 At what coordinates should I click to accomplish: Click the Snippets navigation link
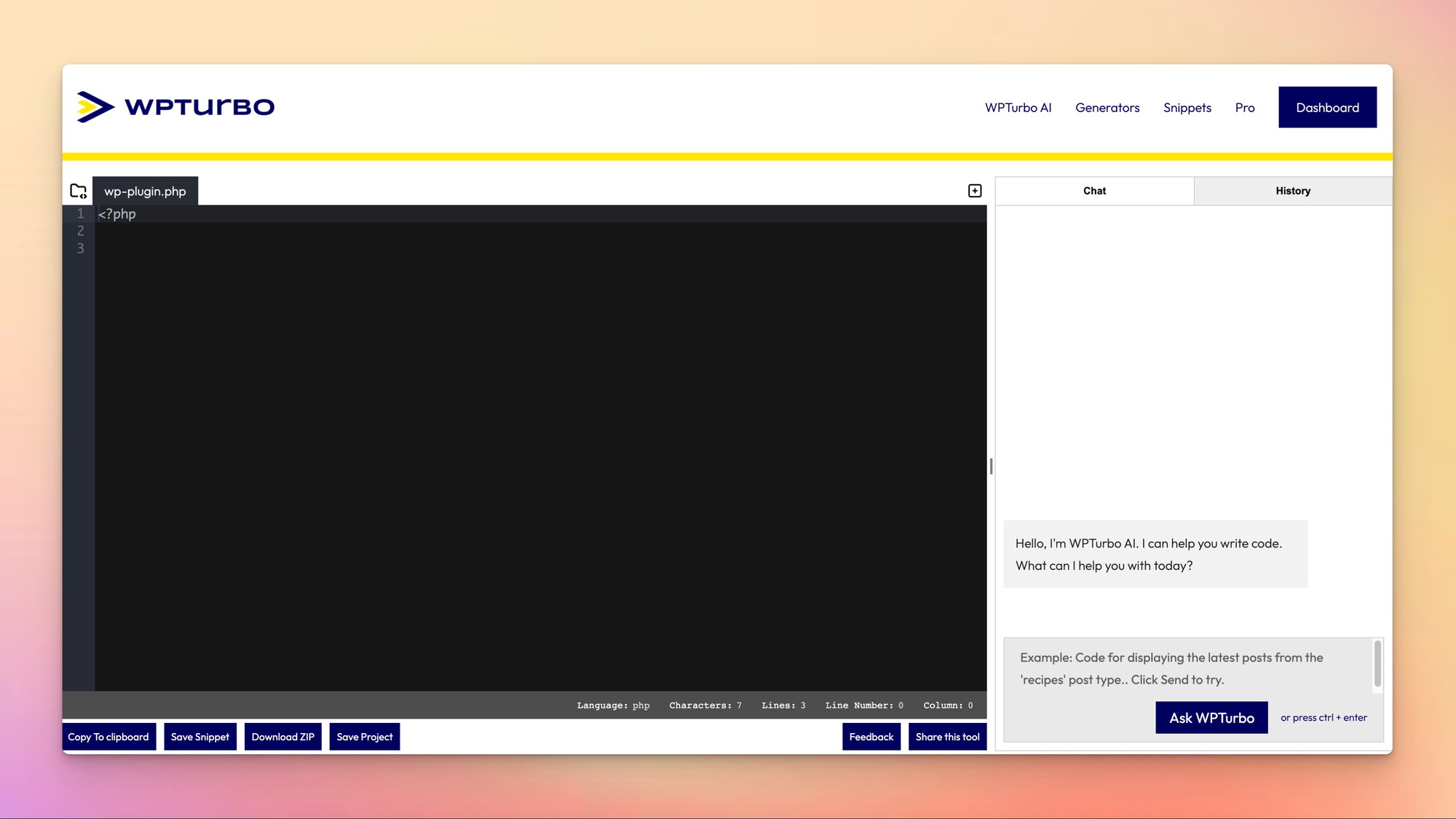pos(1187,107)
